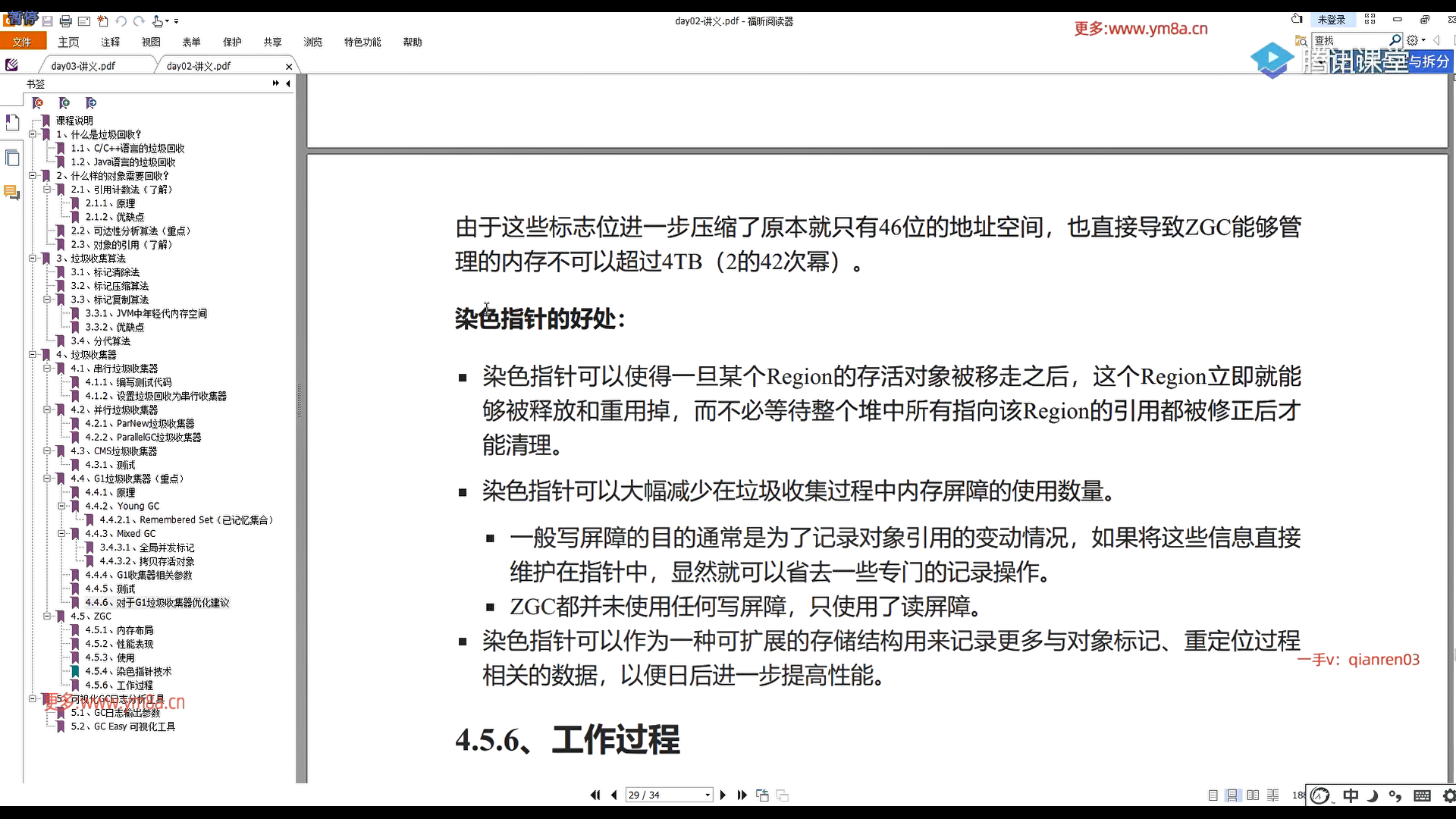Go to the previous page arrow
This screenshot has width=1456, height=819.
613,795
